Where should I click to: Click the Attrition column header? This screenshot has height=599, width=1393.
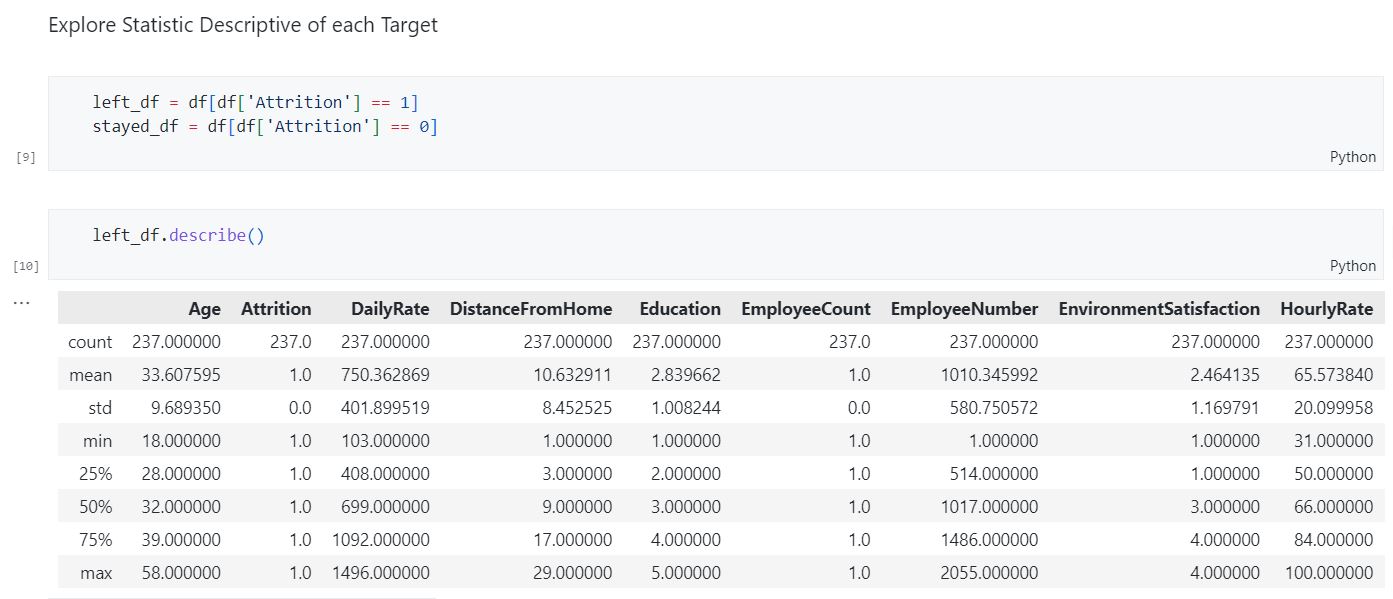276,309
